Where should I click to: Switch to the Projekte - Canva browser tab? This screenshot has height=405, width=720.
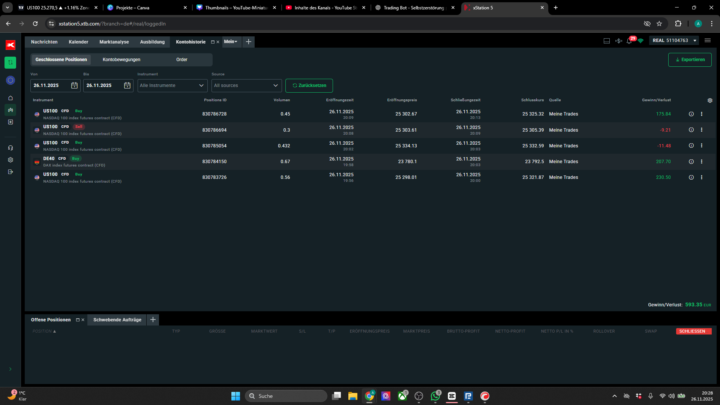pos(146,8)
